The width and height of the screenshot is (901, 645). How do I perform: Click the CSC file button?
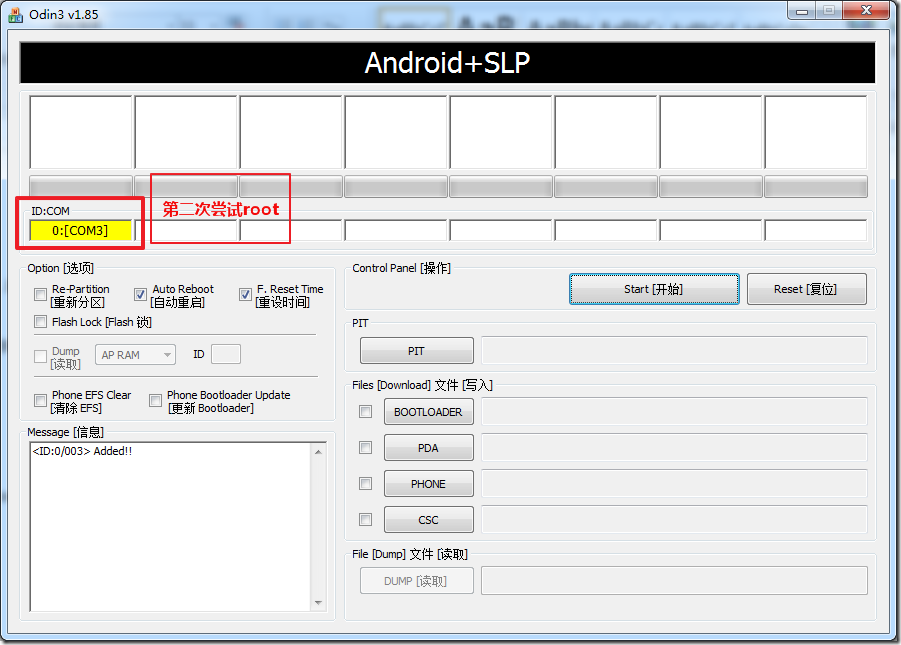click(x=429, y=520)
